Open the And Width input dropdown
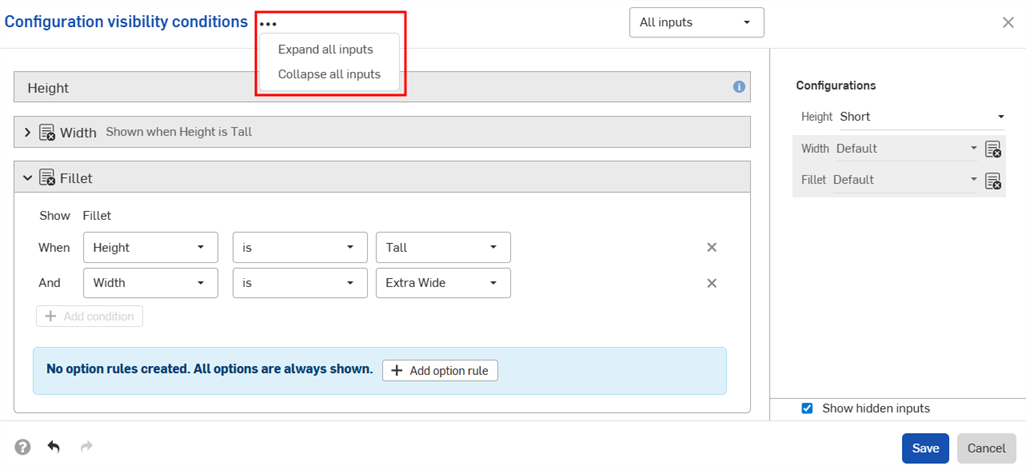 [150, 283]
